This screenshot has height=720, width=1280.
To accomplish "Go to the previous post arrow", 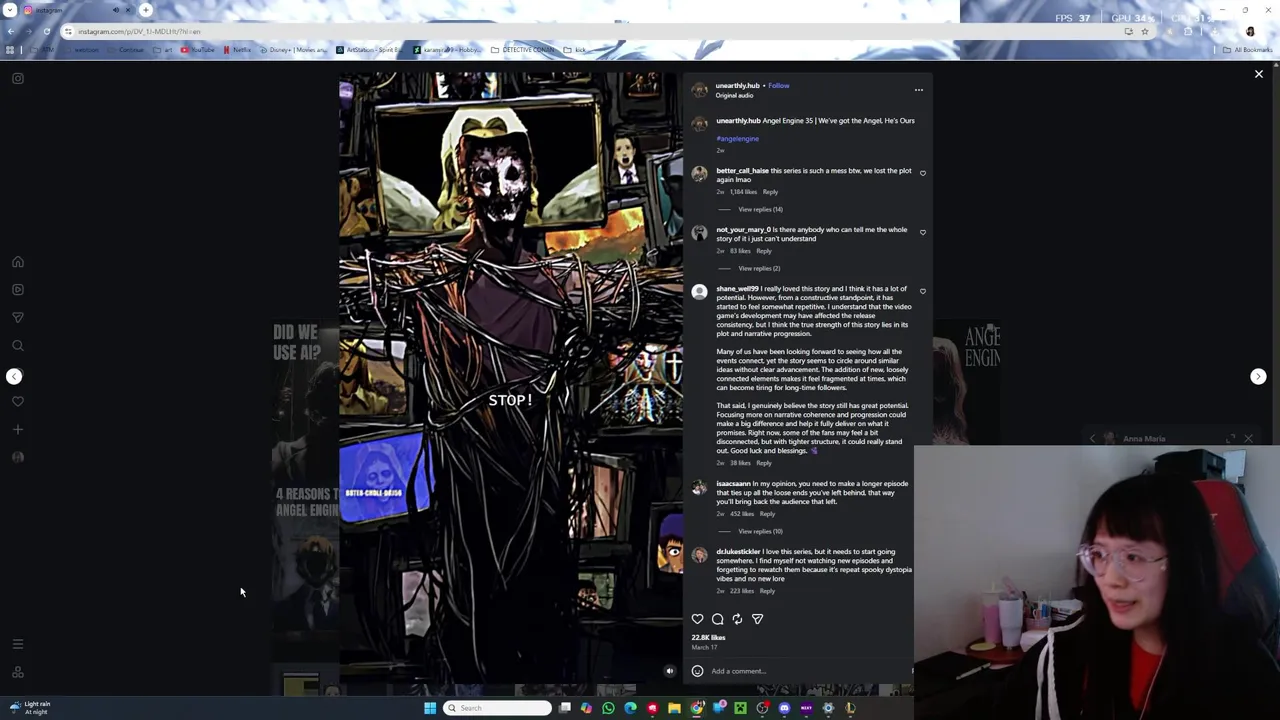I will (x=14, y=377).
